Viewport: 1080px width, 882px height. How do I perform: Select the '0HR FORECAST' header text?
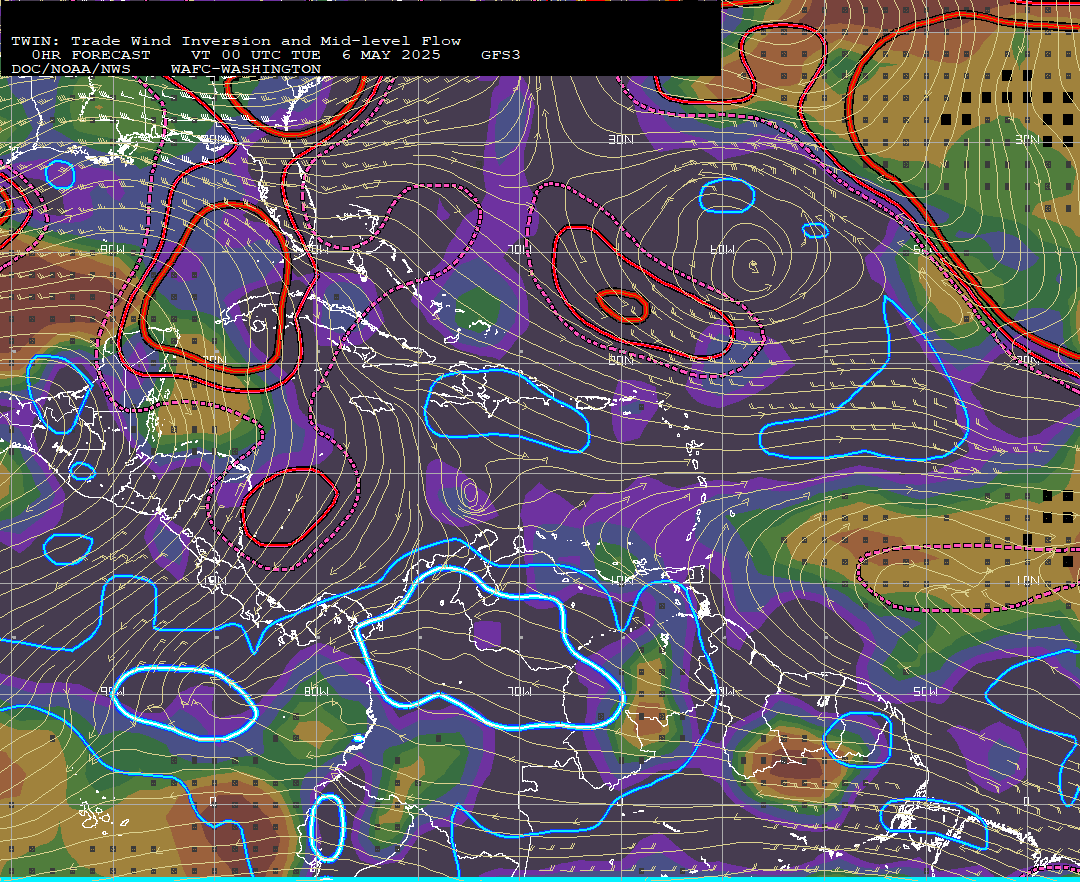pos(91,55)
